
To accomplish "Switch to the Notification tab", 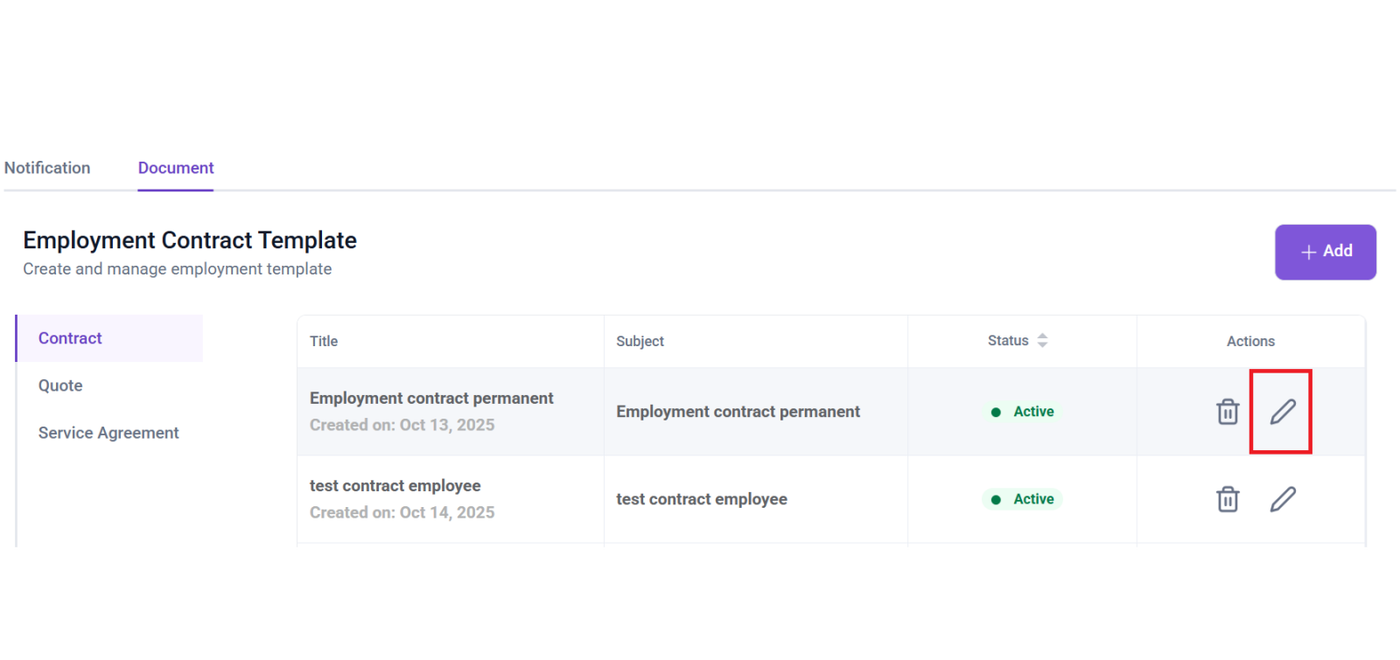I will [47, 168].
